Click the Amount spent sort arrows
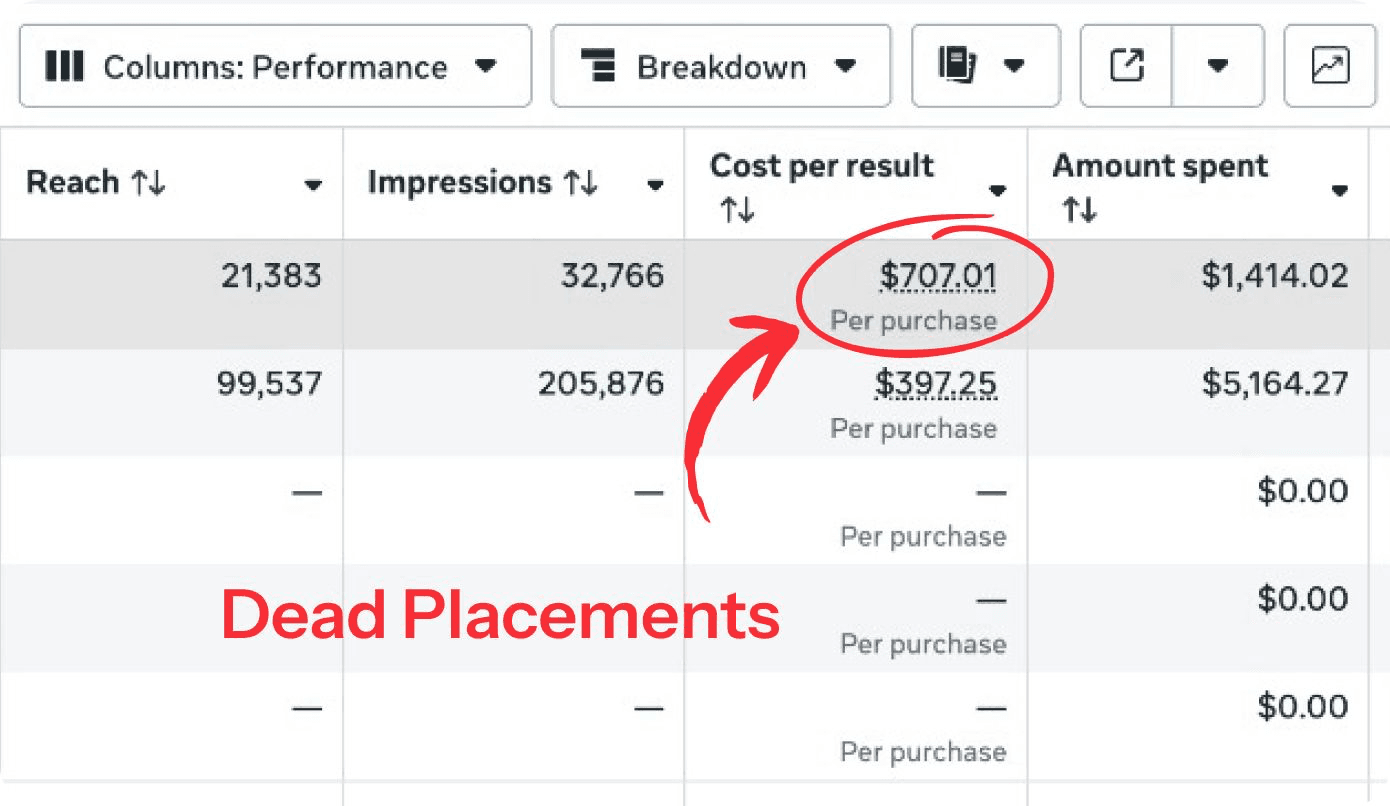 coord(1079,210)
